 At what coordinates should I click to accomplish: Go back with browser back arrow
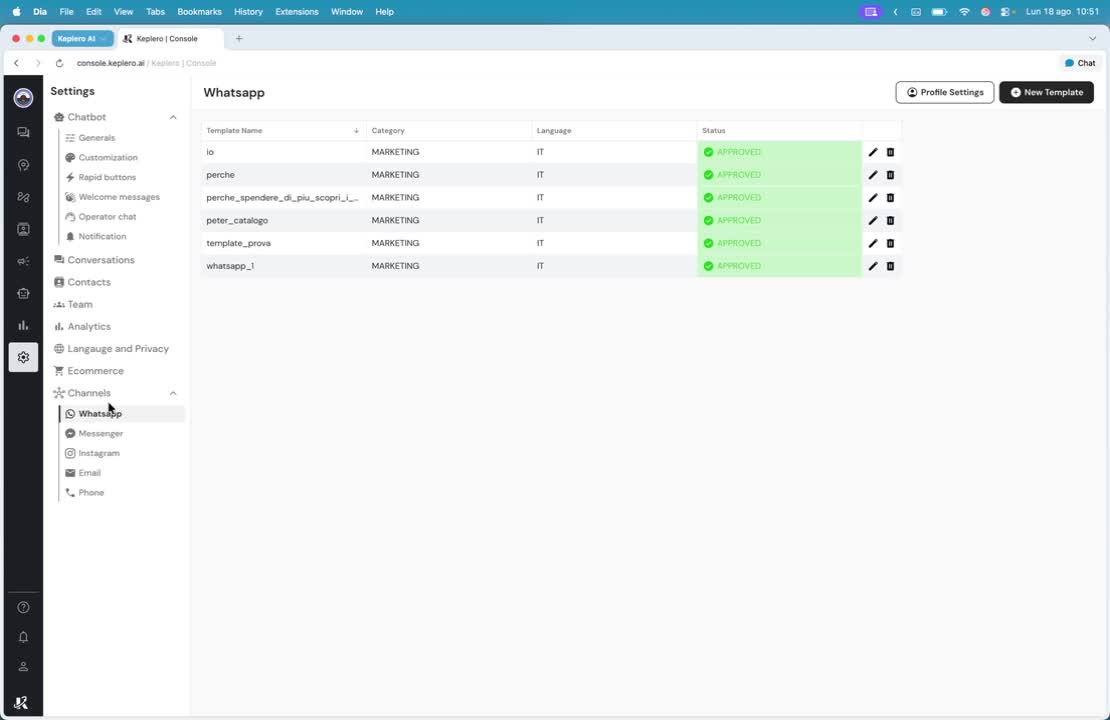coord(16,63)
